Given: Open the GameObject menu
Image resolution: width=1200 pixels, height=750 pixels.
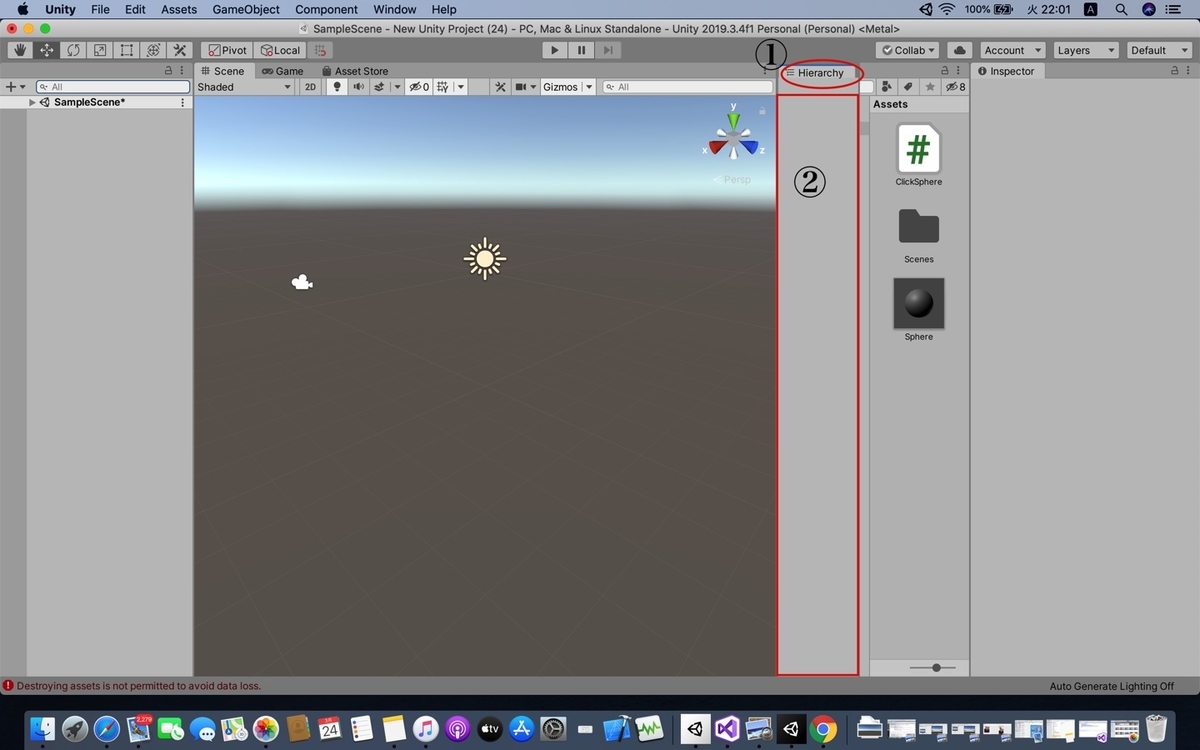Looking at the screenshot, I should 246,9.
